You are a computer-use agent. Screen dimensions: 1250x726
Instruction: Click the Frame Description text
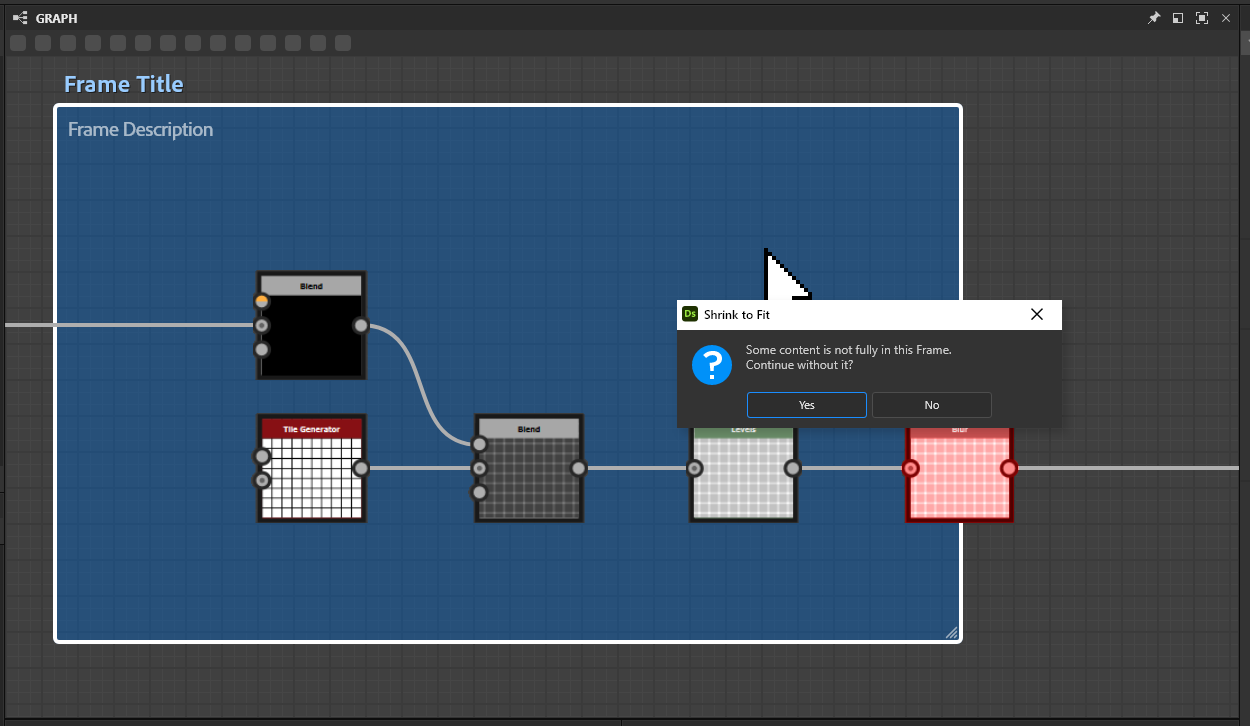(x=140, y=130)
